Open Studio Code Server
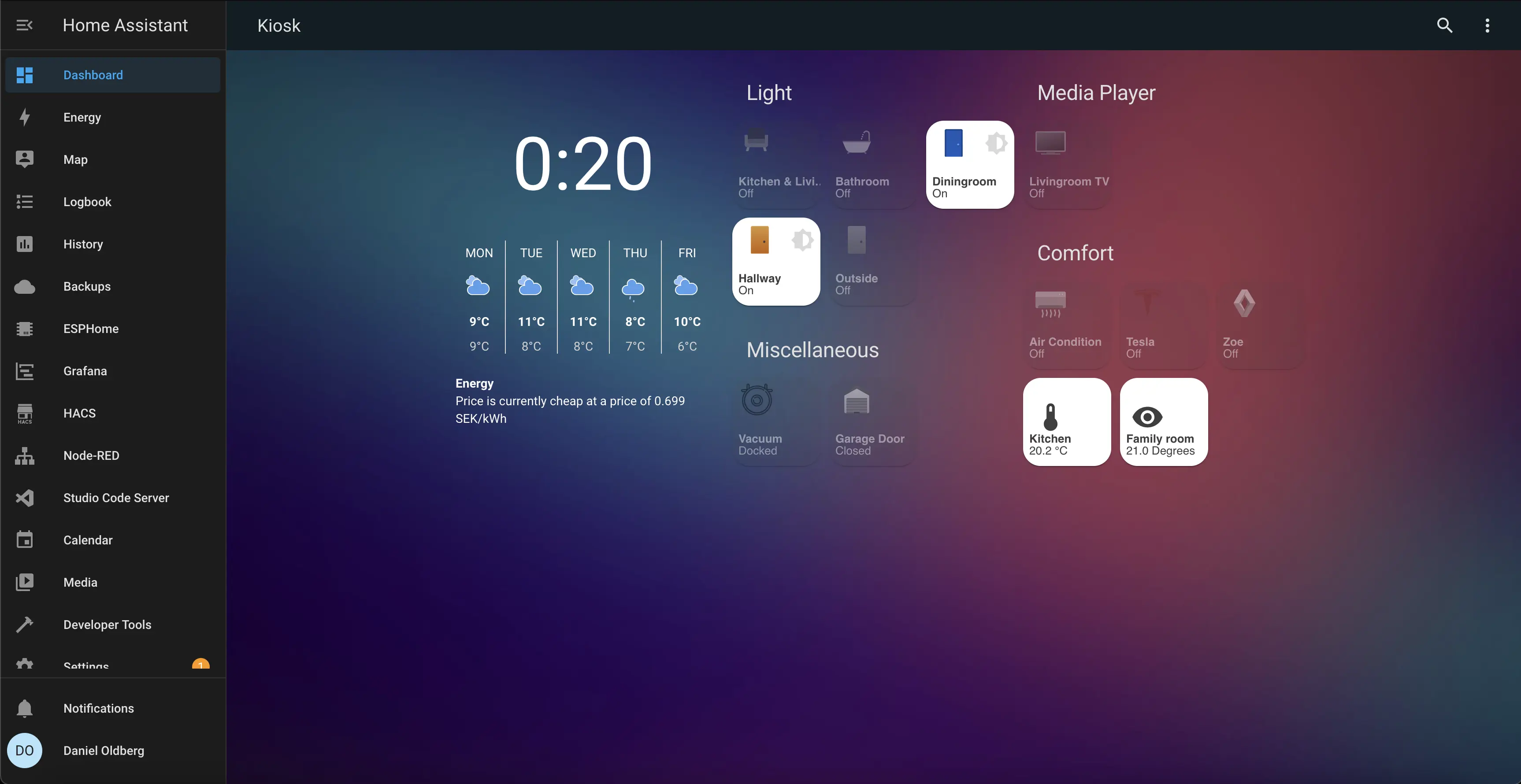The height and width of the screenshot is (784, 1521). (x=116, y=497)
